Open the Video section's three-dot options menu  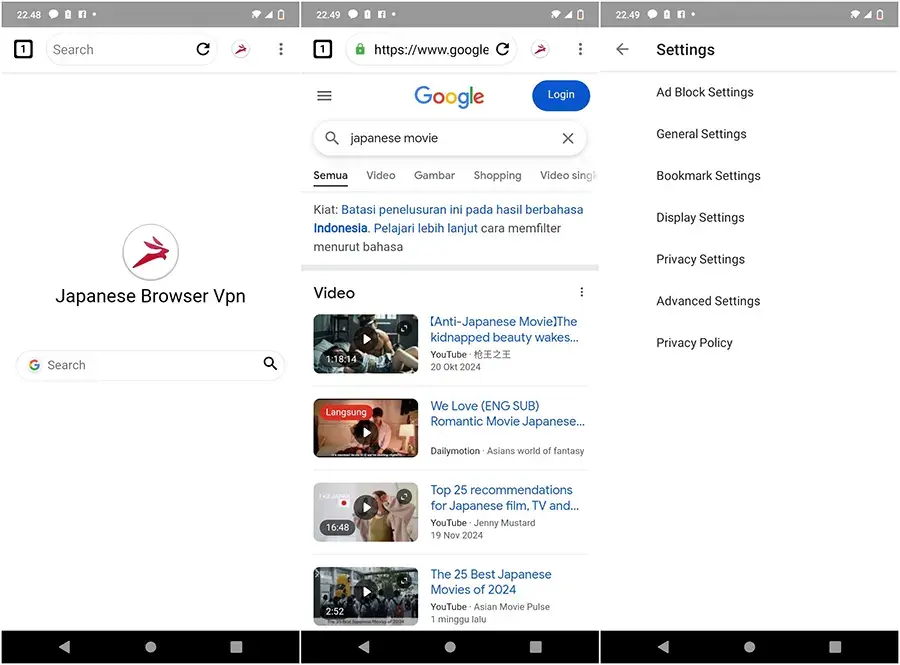click(581, 292)
